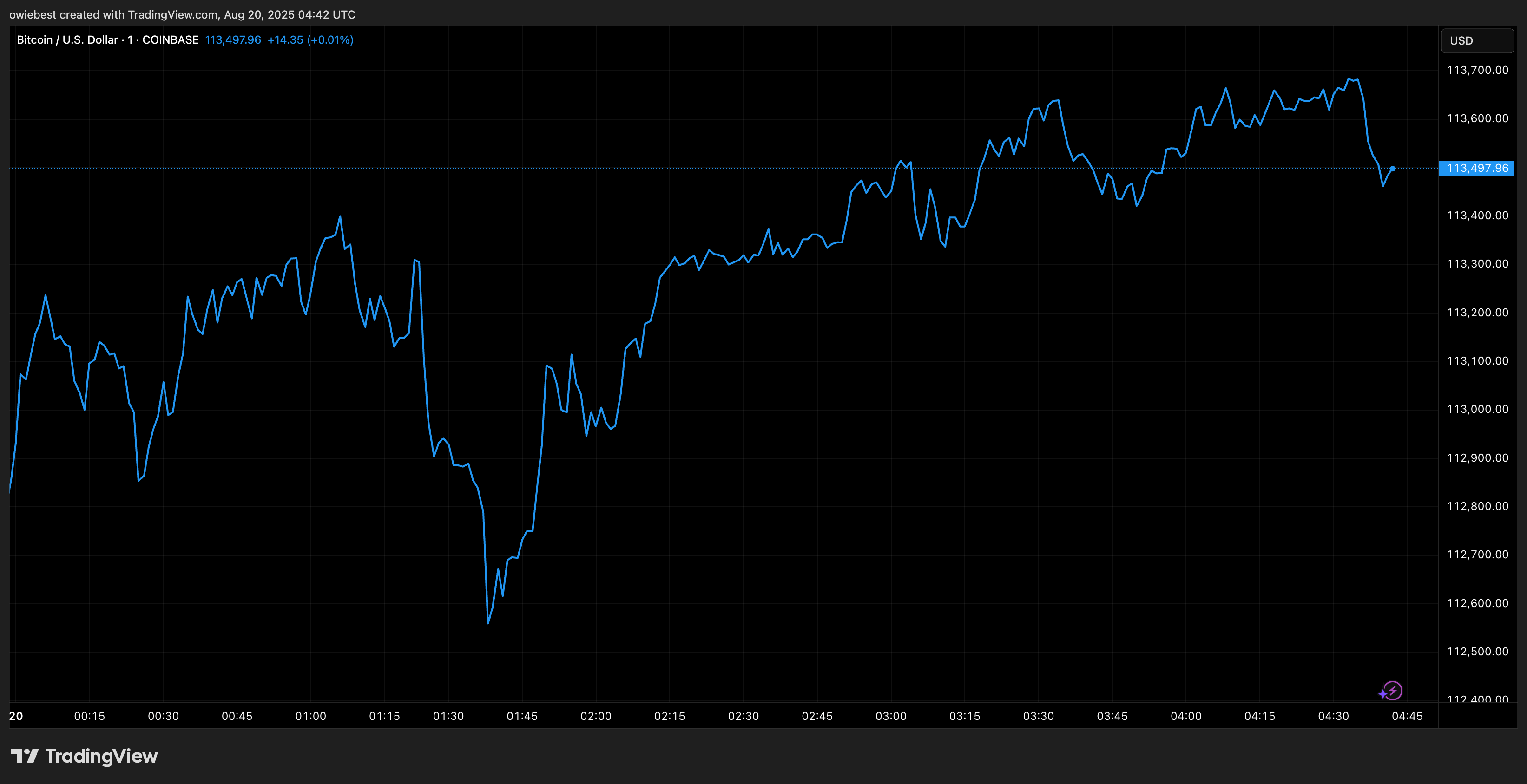This screenshot has width=1527, height=784.
Task: Select the 00:15 time axis label
Action: 90,716
